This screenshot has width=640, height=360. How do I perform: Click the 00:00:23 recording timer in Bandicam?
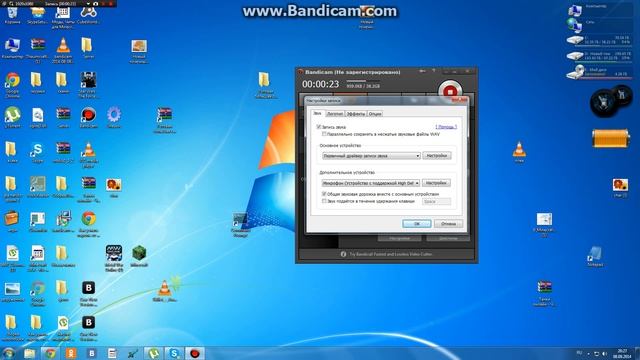320,84
